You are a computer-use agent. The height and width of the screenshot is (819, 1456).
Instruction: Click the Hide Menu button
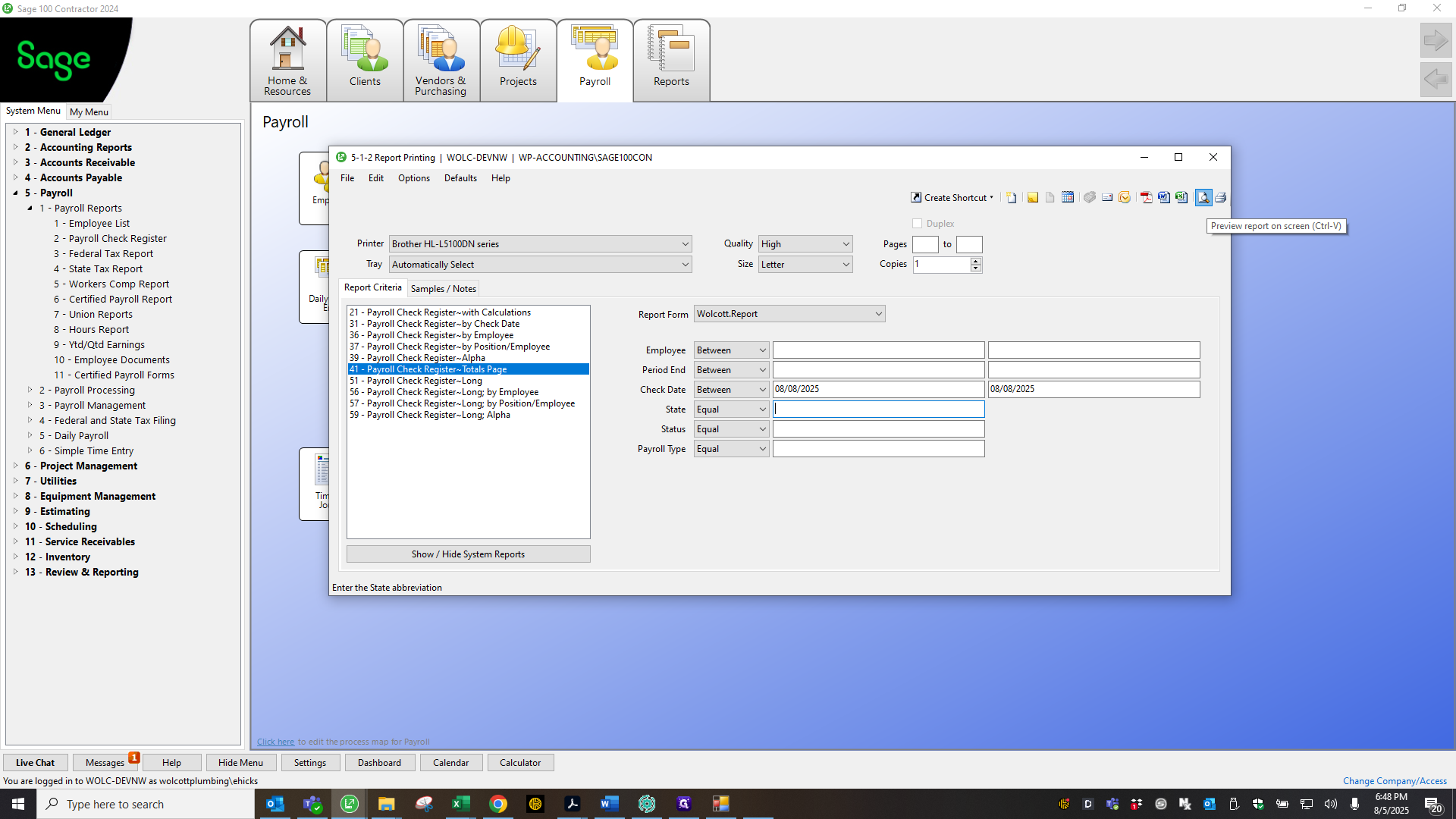(240, 763)
